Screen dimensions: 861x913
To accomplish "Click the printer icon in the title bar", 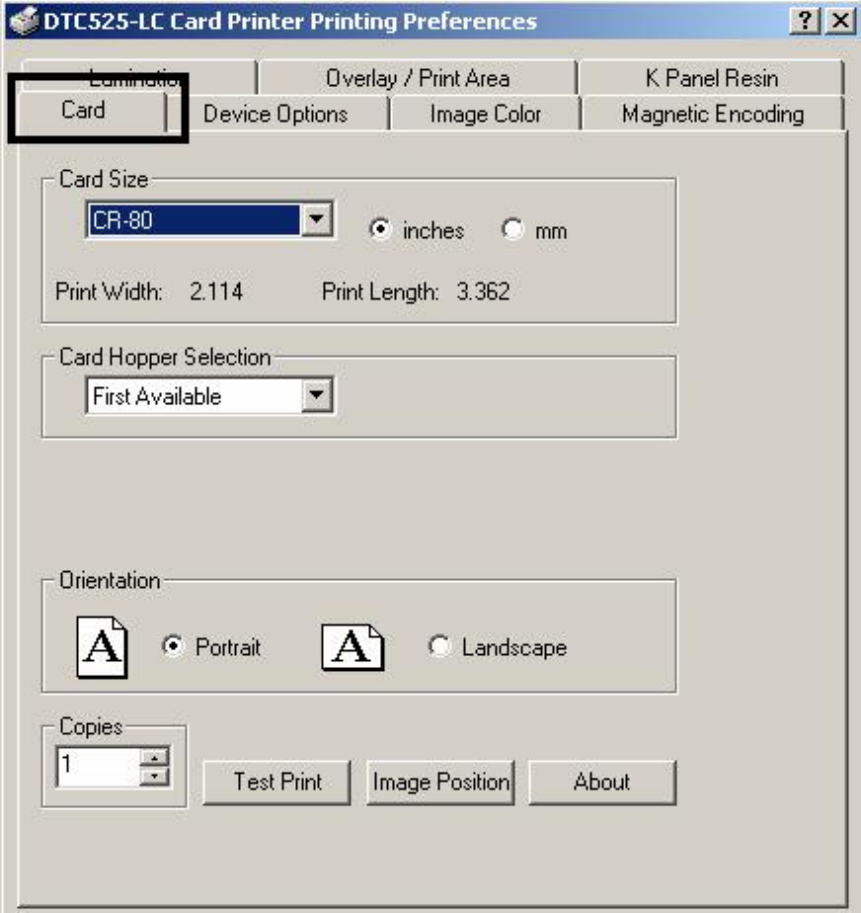I will (x=24, y=22).
